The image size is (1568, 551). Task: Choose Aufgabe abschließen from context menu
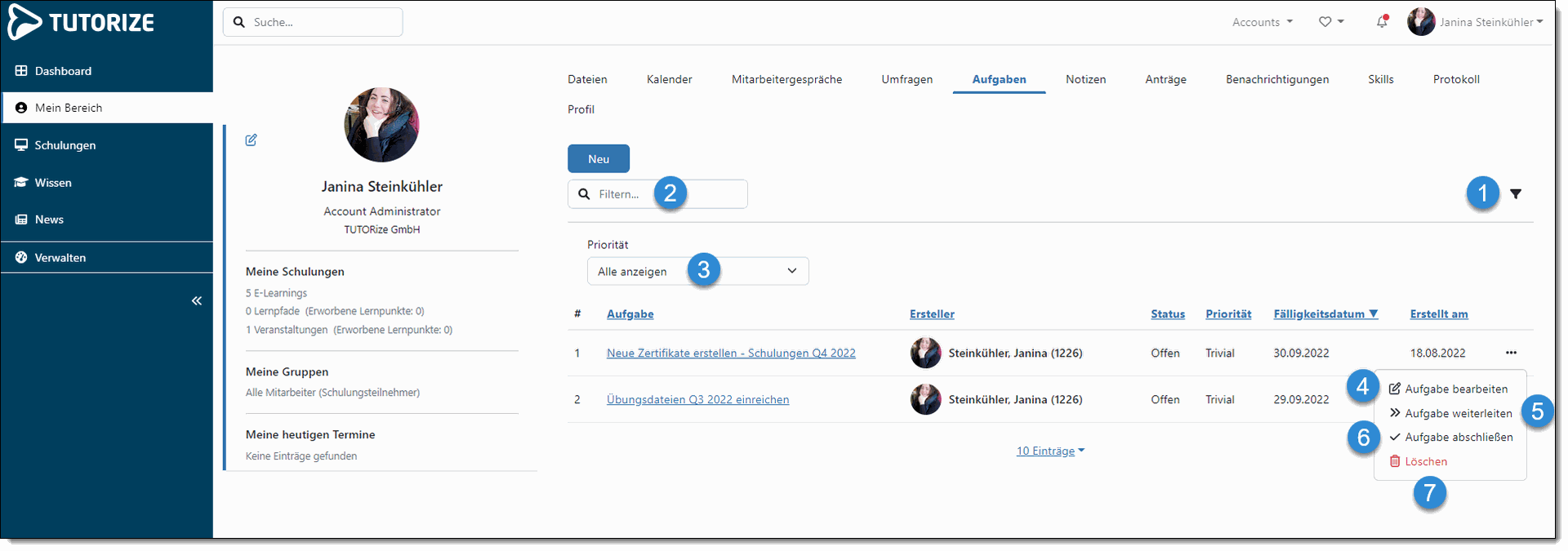pyautogui.click(x=1451, y=438)
